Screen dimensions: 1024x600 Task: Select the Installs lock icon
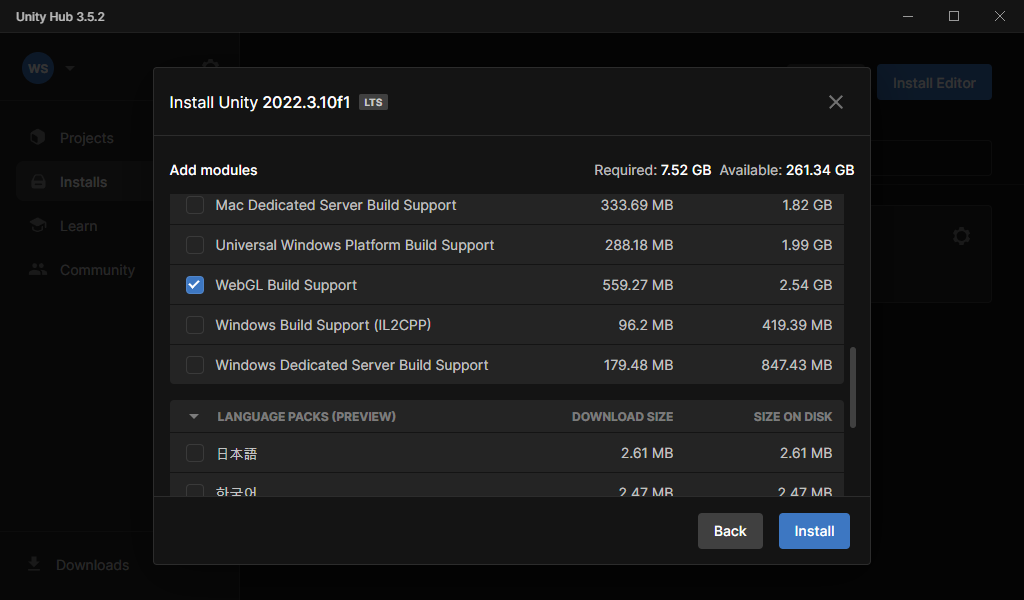[x=38, y=182]
